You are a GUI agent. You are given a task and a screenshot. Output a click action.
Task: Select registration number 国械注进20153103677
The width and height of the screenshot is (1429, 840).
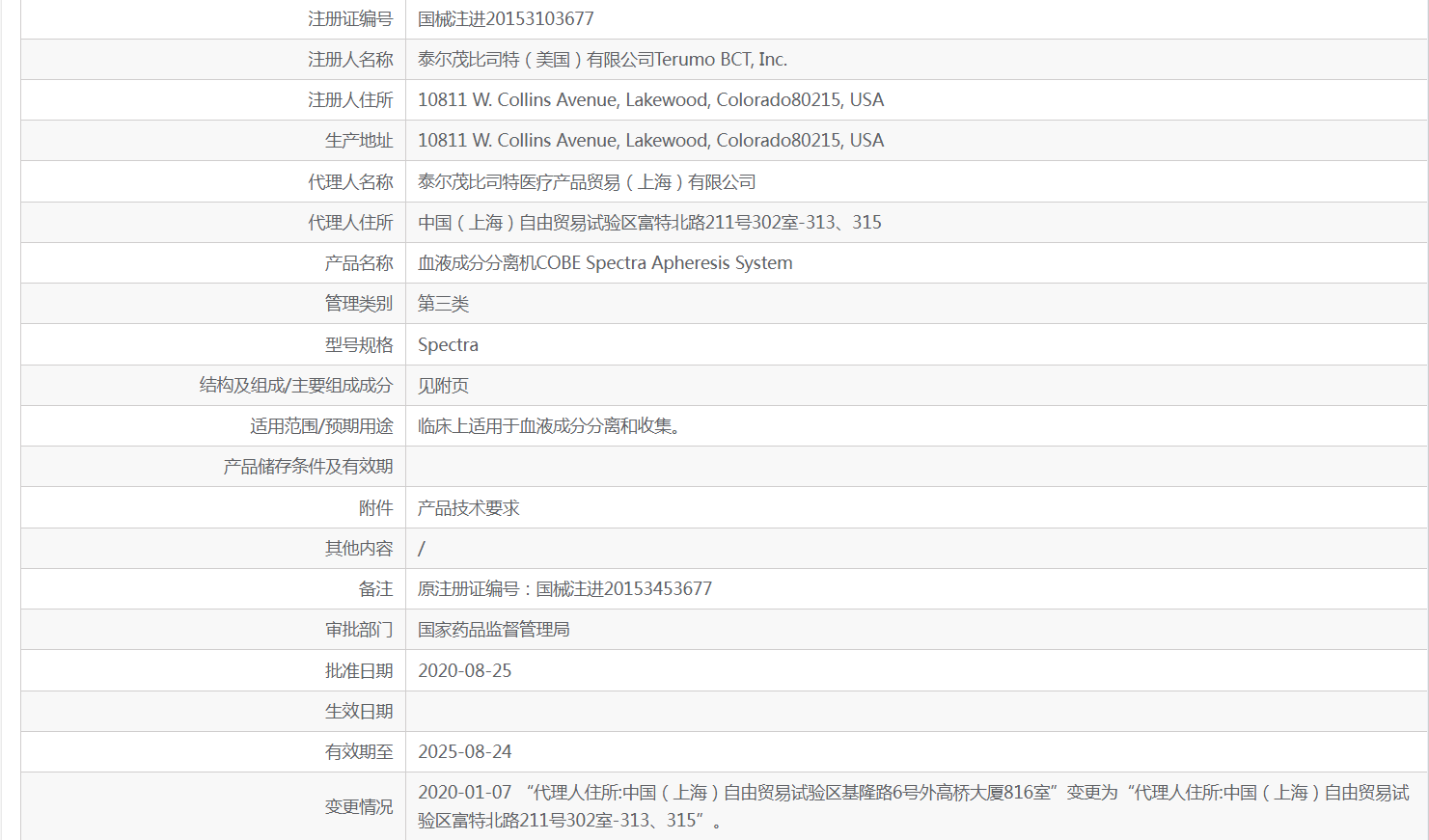506,18
